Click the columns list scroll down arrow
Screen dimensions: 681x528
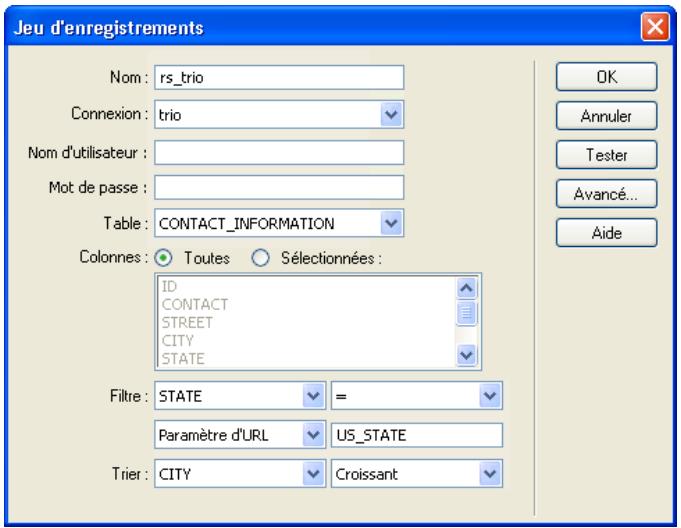pos(466,355)
